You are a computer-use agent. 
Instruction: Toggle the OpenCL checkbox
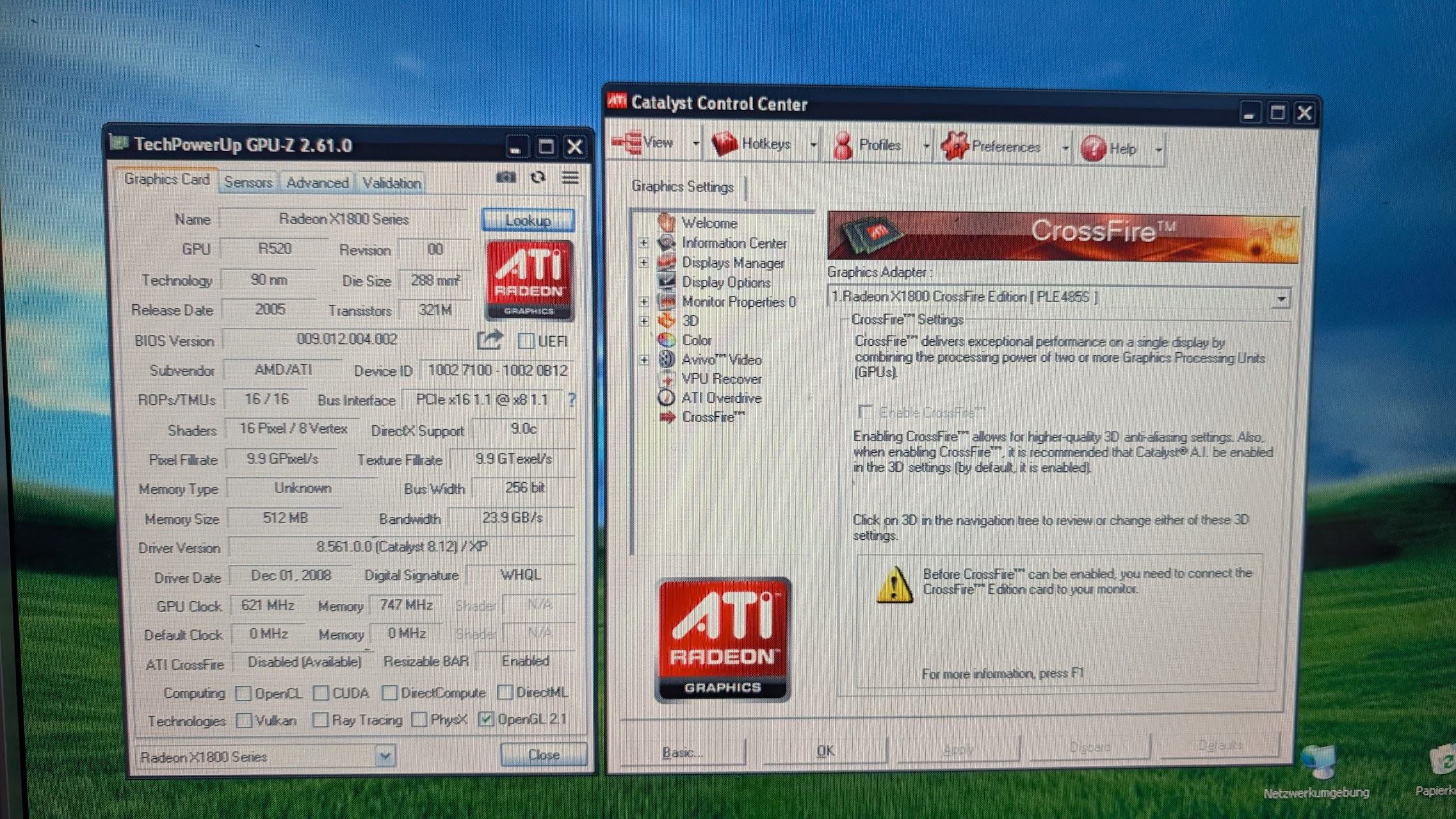coord(243,693)
